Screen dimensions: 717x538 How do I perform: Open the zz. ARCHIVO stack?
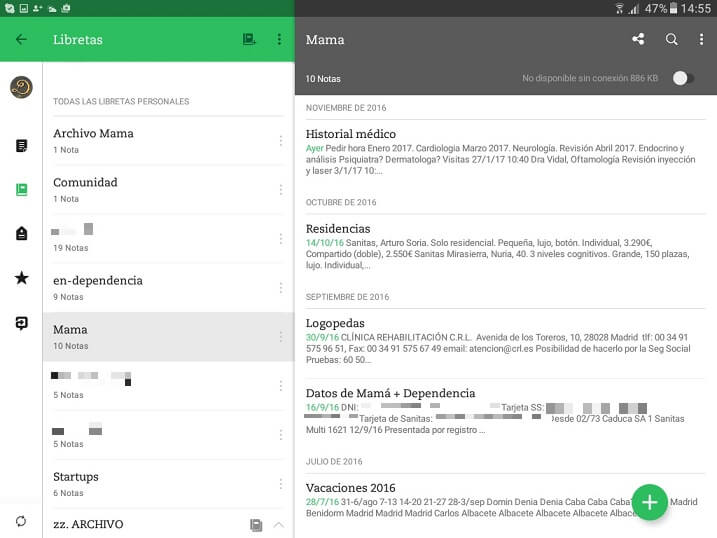[x=168, y=524]
